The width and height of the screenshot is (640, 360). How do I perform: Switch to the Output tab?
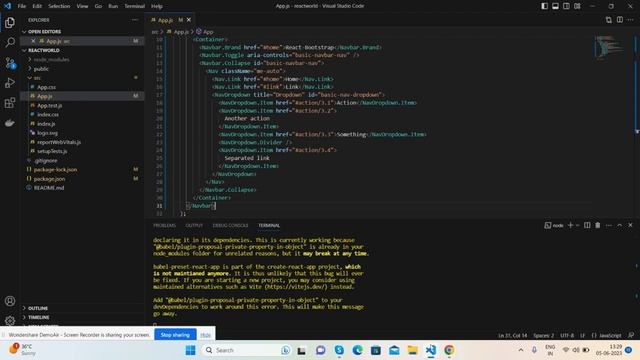pyautogui.click(x=194, y=225)
